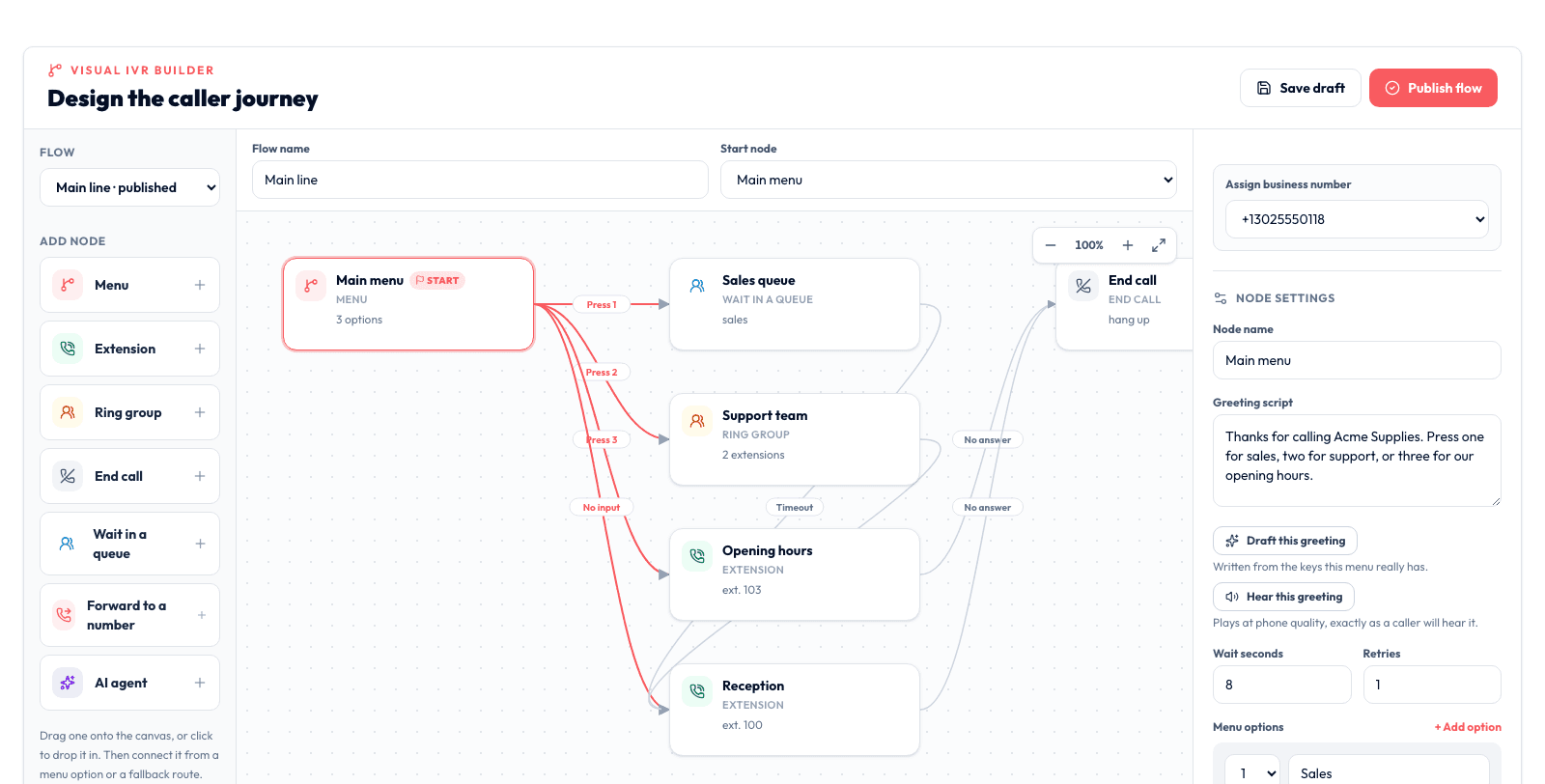Add an Extension node via its plus icon
This screenshot has width=1545, height=784.
coord(200,349)
